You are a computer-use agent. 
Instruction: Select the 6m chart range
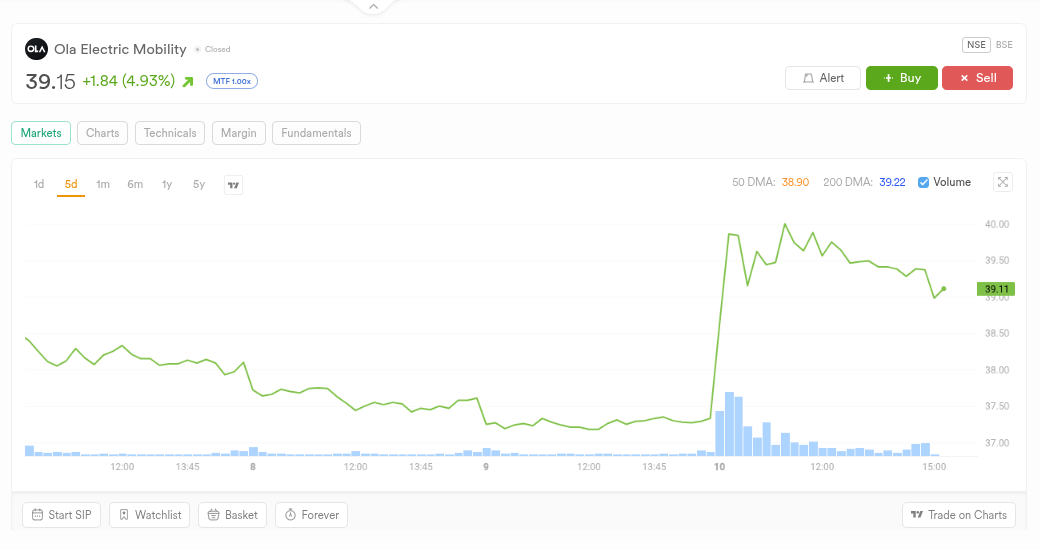(x=135, y=184)
